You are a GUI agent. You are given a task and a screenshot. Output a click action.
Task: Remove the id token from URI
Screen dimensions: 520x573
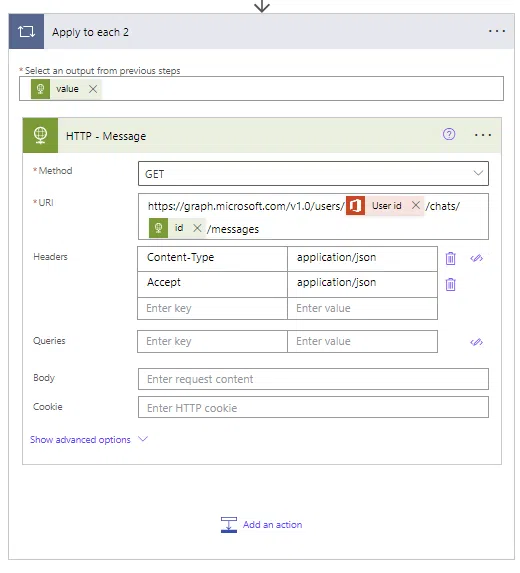pos(197,228)
